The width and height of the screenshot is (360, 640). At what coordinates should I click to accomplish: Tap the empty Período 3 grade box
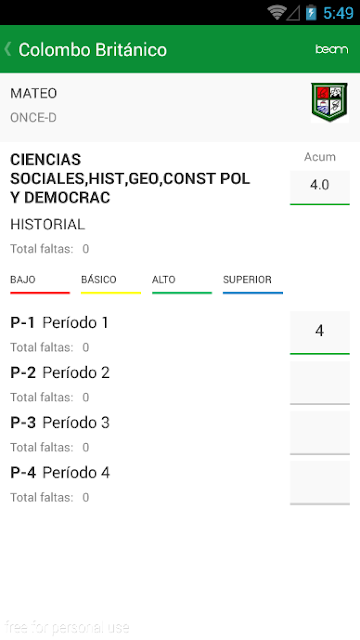[320, 433]
